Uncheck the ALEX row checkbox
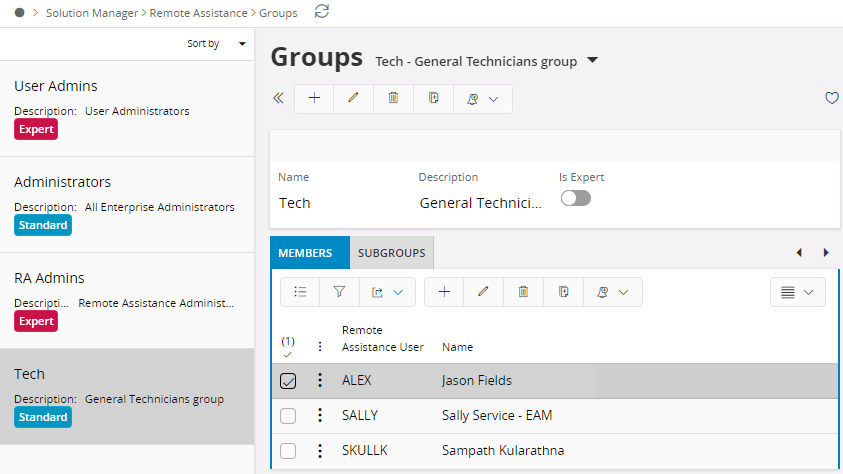This screenshot has height=474, width=843. (x=288, y=381)
